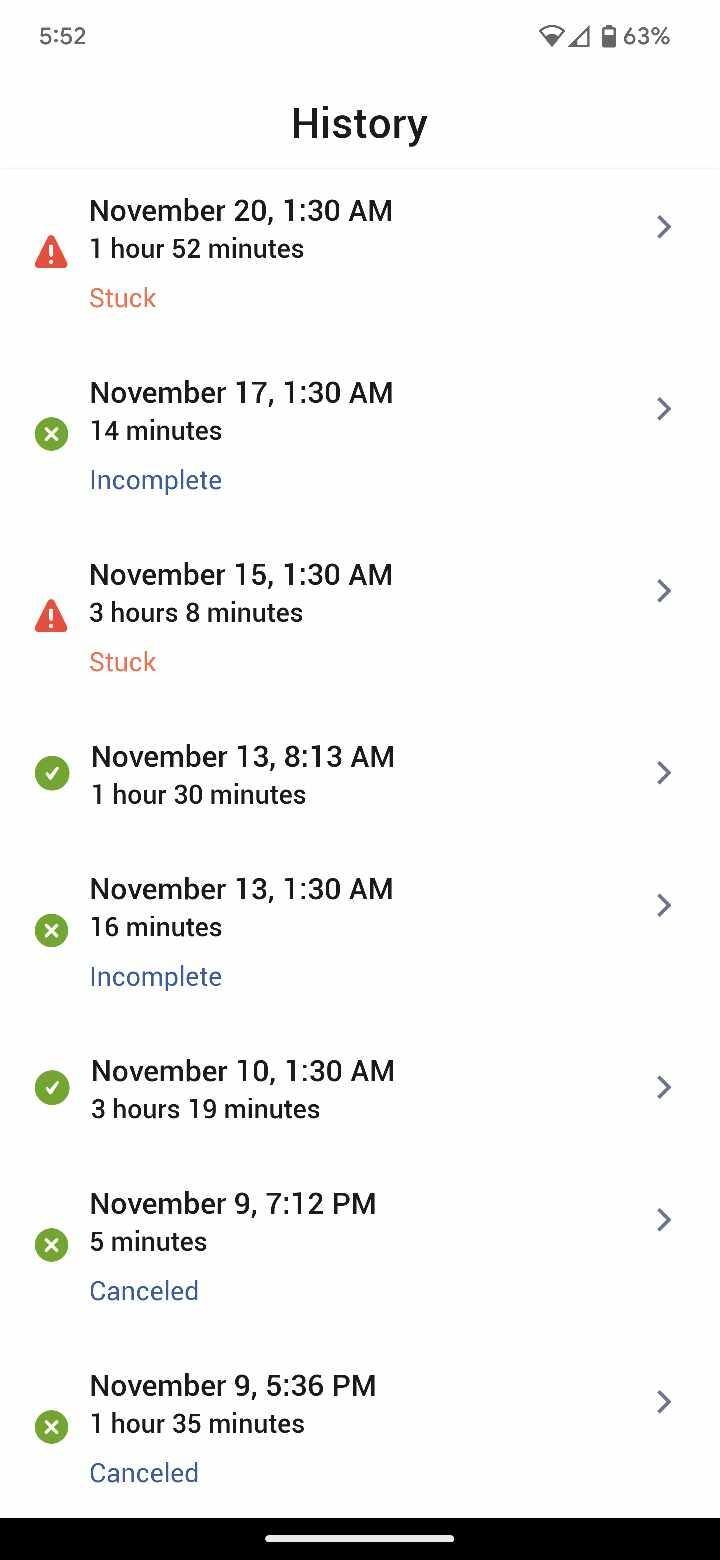Open details chevron for November 17 run

[663, 409]
